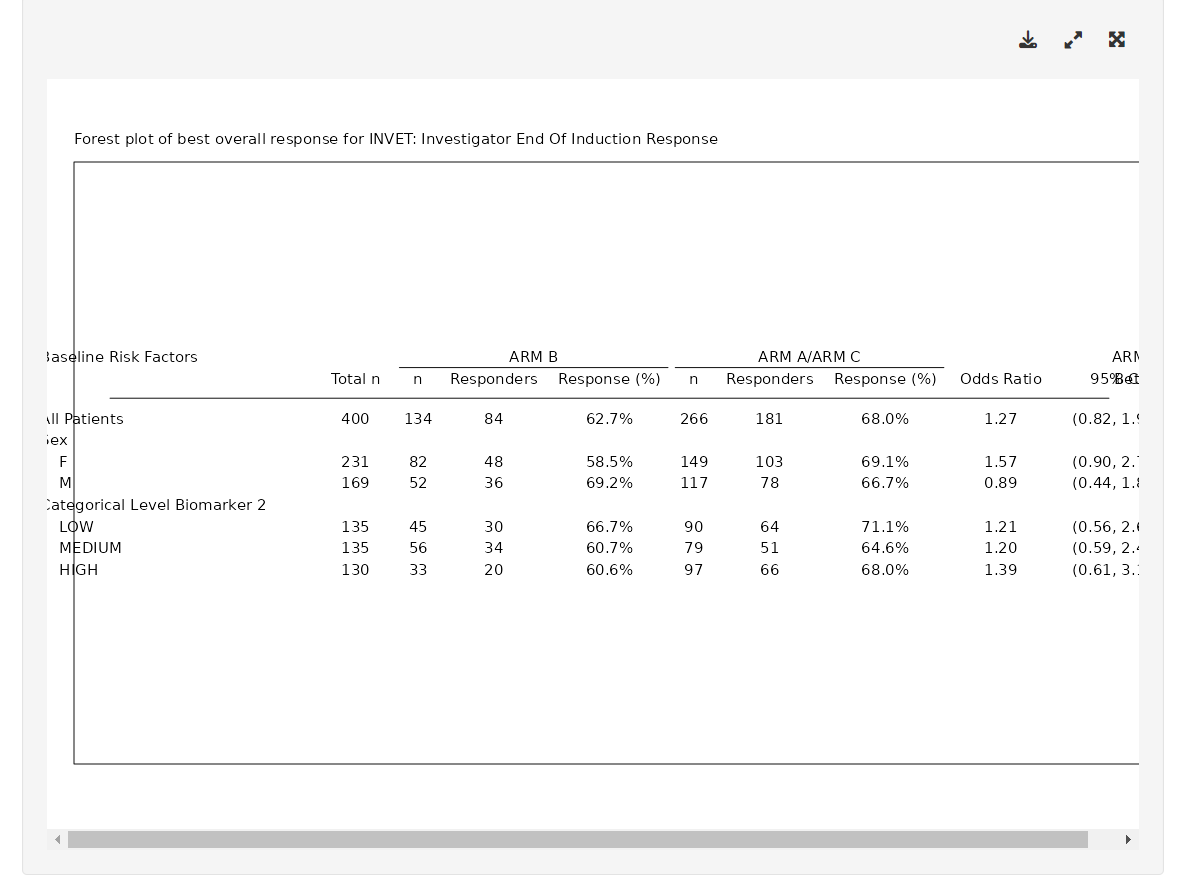Select the LOW biomarker row
This screenshot has width=1182, height=891.
click(x=77, y=527)
